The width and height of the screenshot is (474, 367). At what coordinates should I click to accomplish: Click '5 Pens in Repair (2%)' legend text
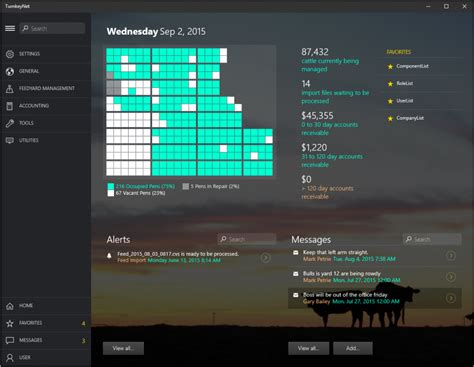215,186
